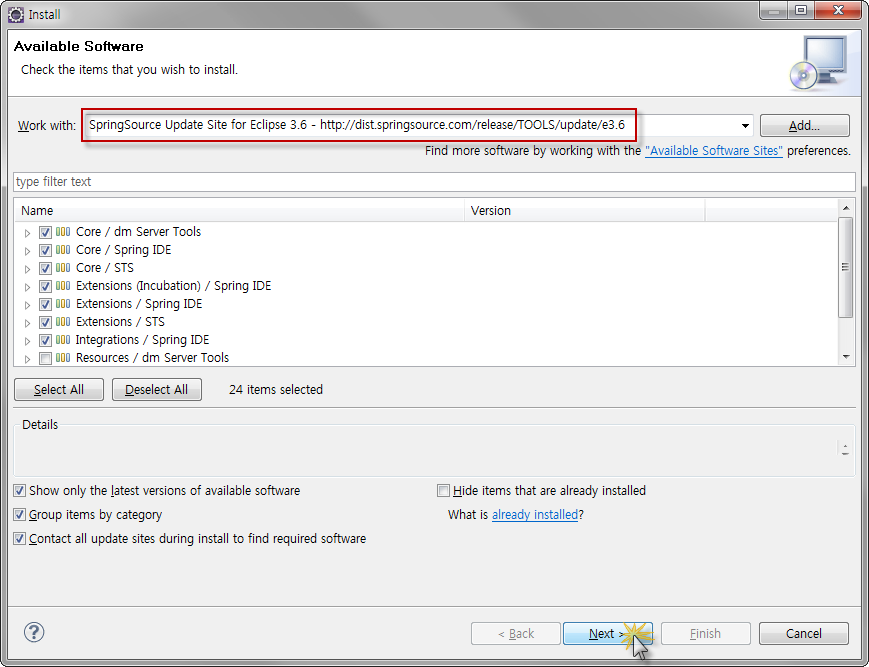
Task: Click the category icon beside Core / STS
Action: pos(63,268)
